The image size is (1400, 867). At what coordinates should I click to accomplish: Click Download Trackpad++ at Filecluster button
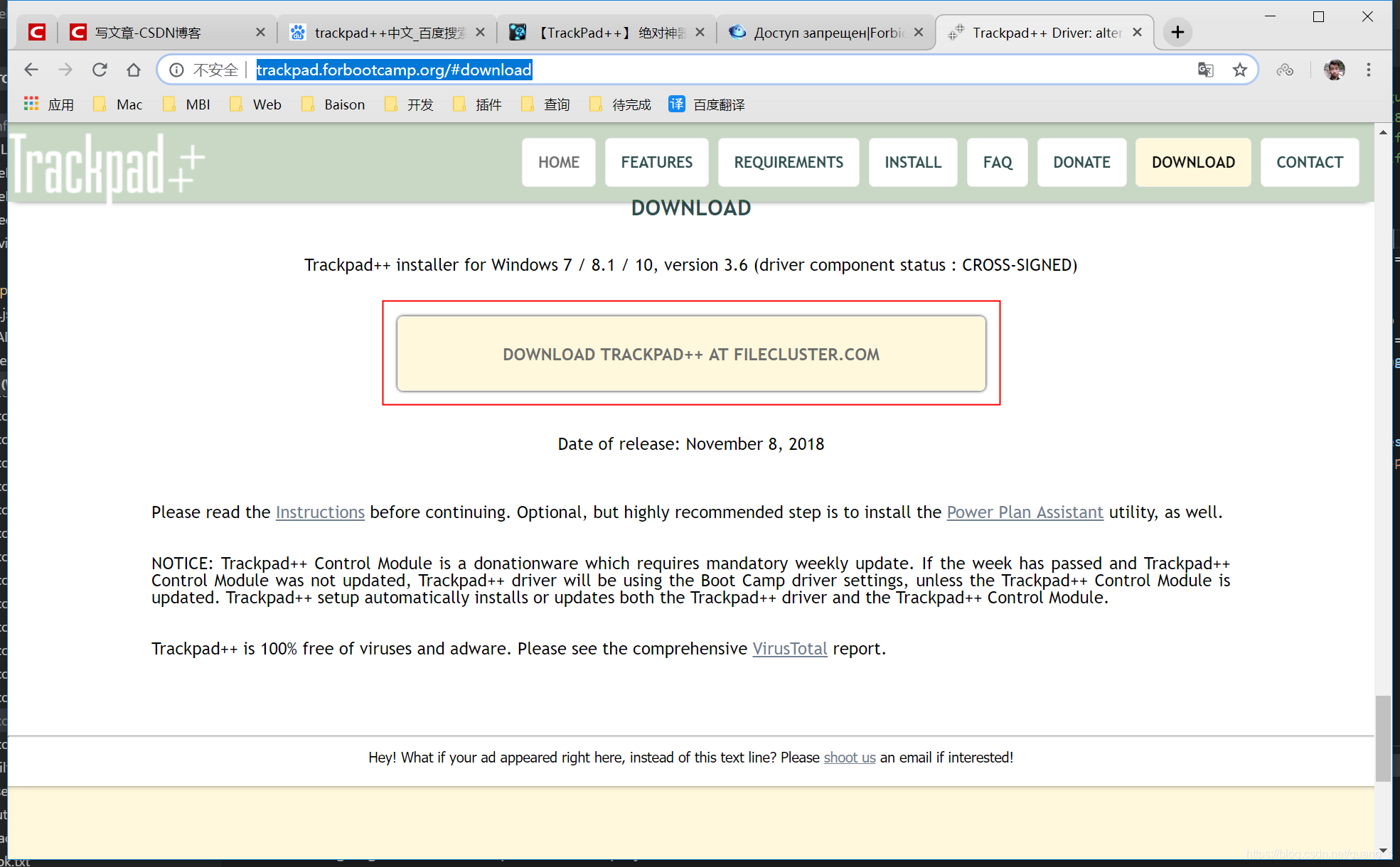tap(690, 354)
